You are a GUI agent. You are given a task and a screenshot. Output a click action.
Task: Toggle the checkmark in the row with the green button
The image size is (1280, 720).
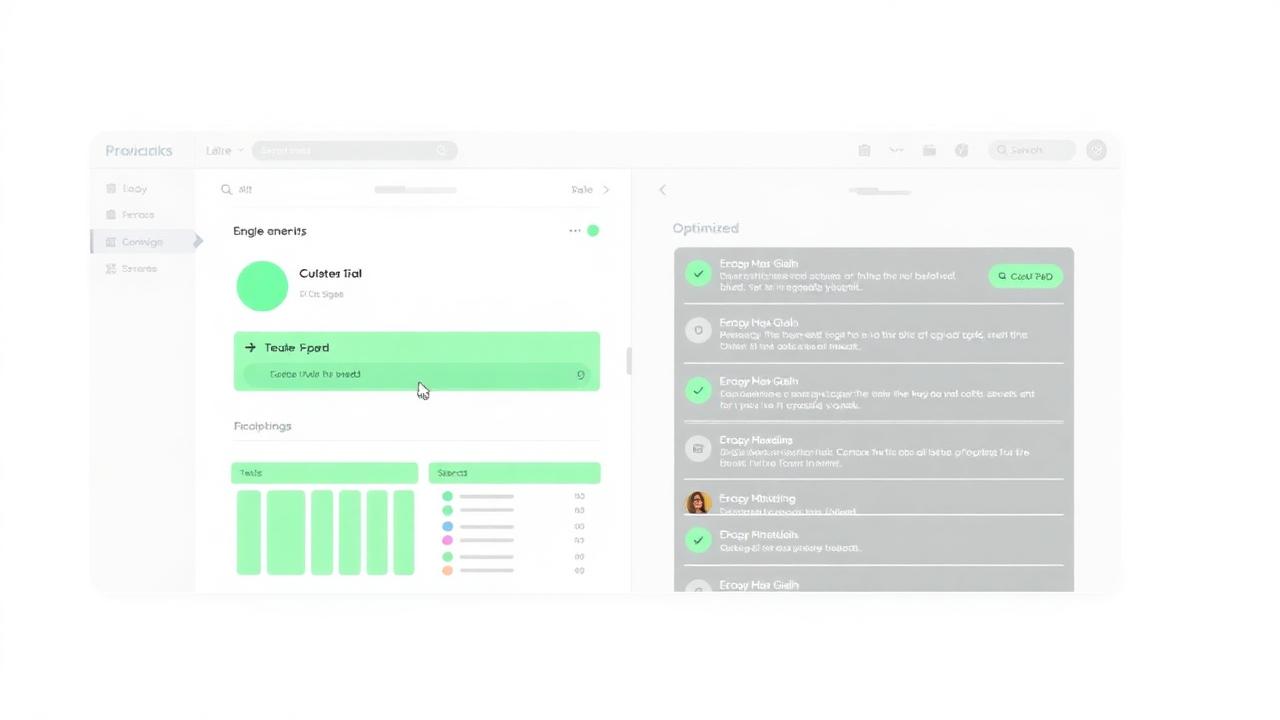tap(698, 272)
